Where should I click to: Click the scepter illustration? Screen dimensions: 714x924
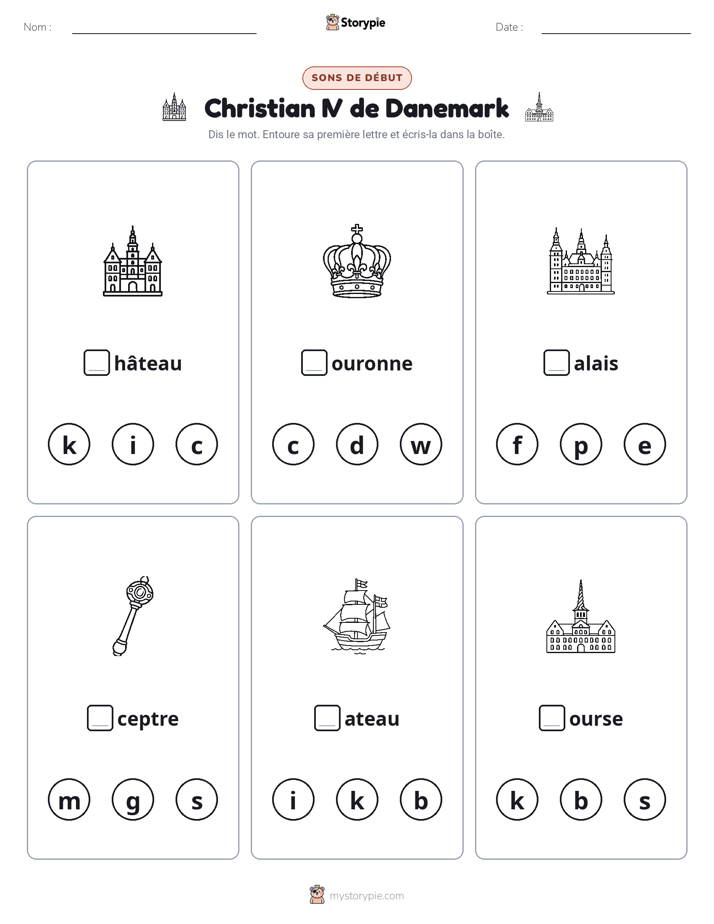(x=133, y=616)
